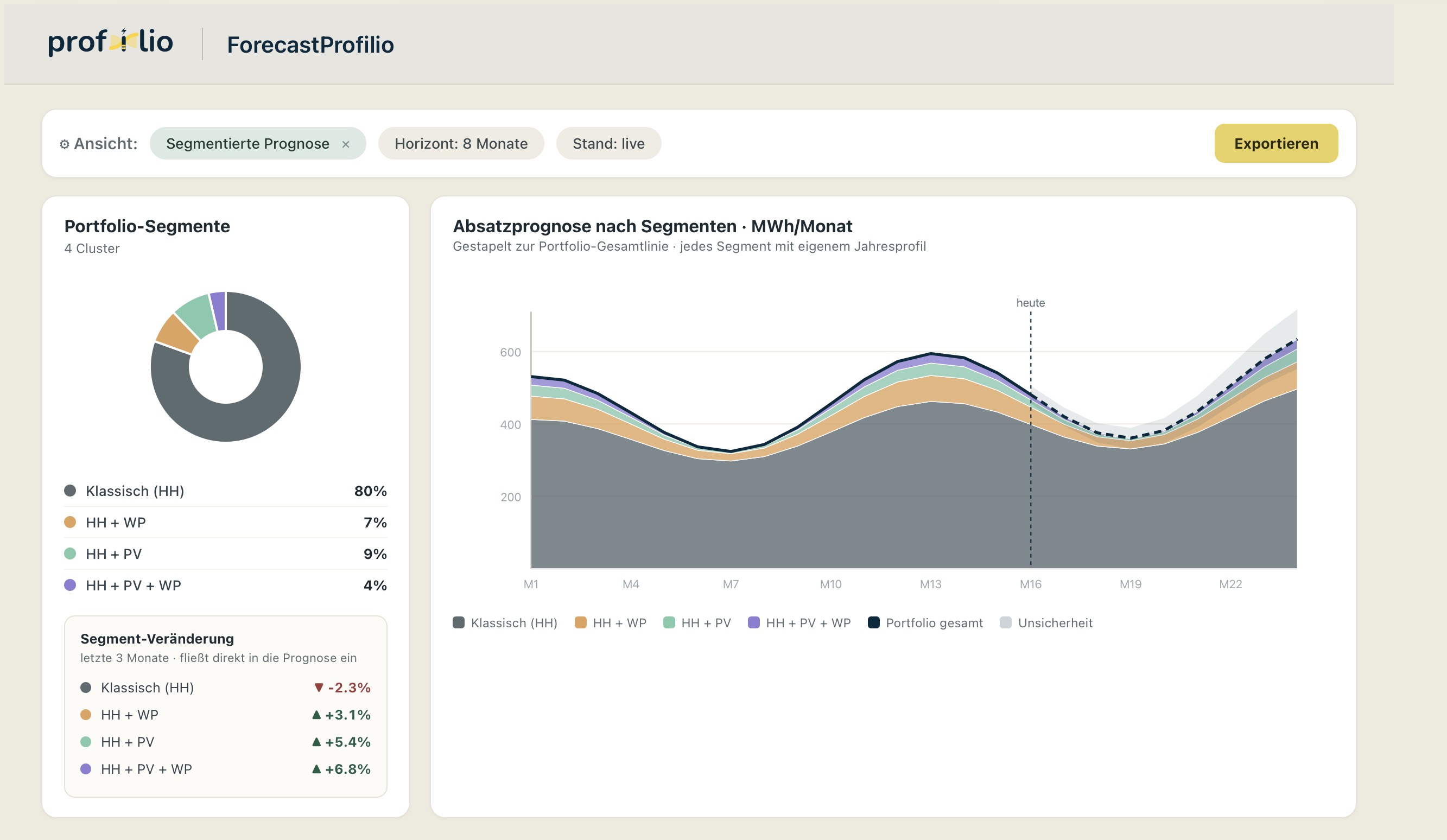1447x840 pixels.
Task: Click the +5.4% change value for HH + PV
Action: pyautogui.click(x=348, y=742)
